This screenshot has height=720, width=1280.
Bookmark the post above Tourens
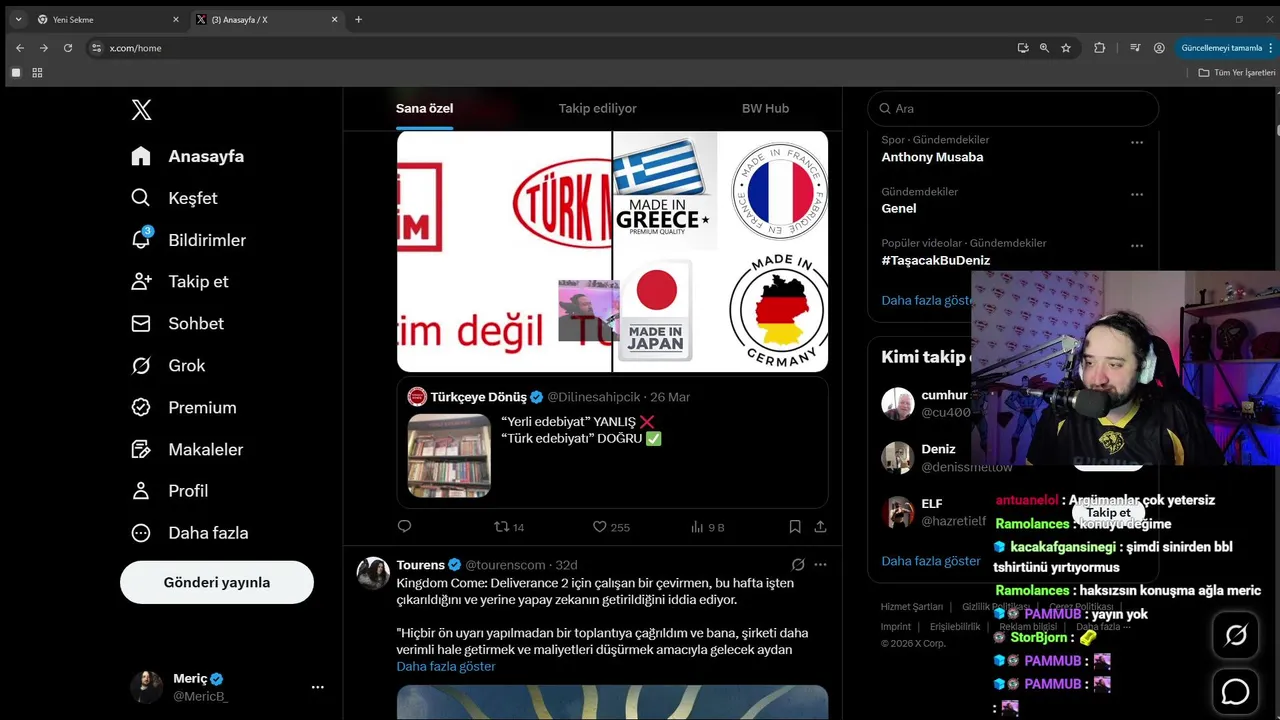795,526
